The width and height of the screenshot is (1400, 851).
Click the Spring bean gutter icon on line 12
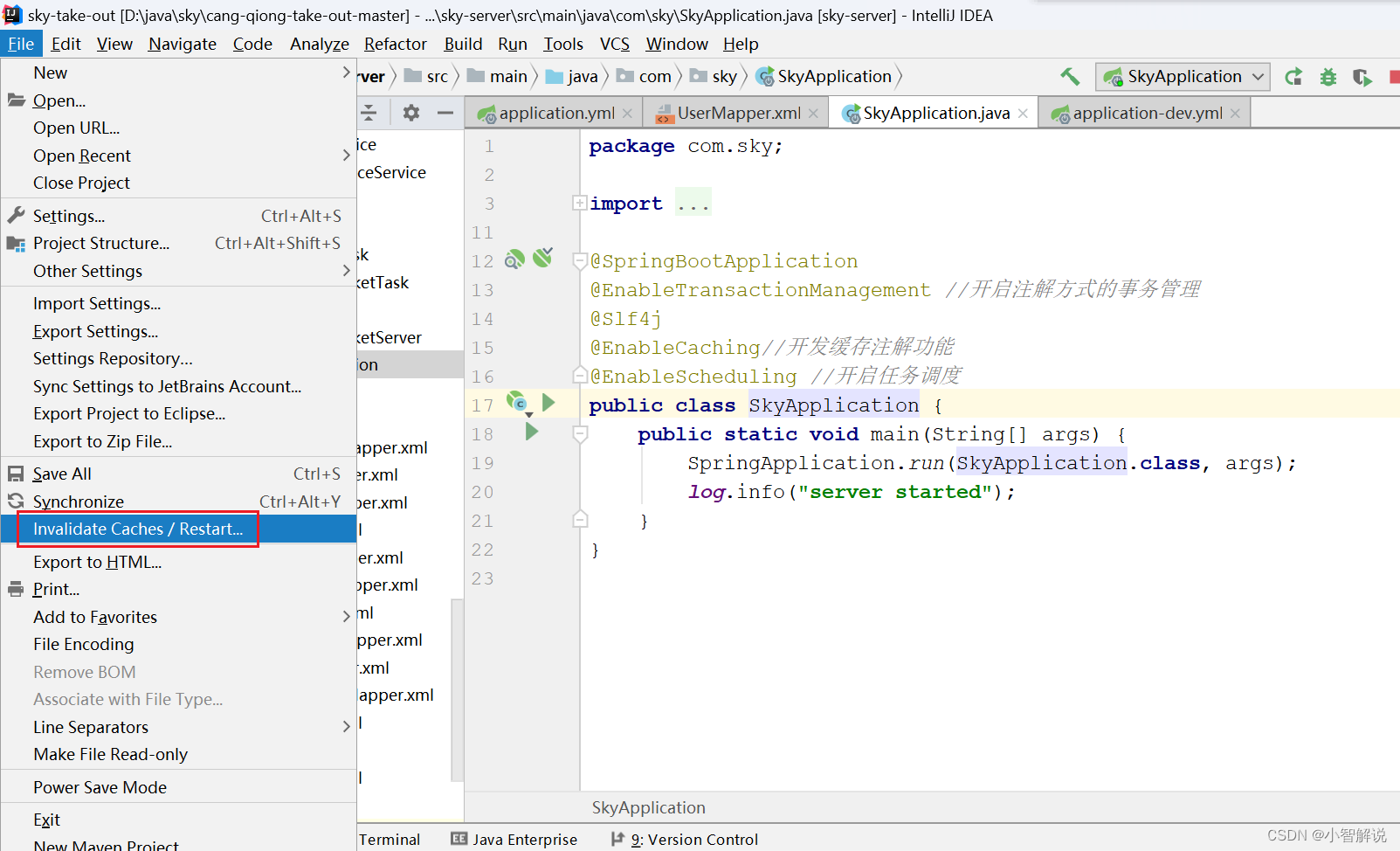514,259
